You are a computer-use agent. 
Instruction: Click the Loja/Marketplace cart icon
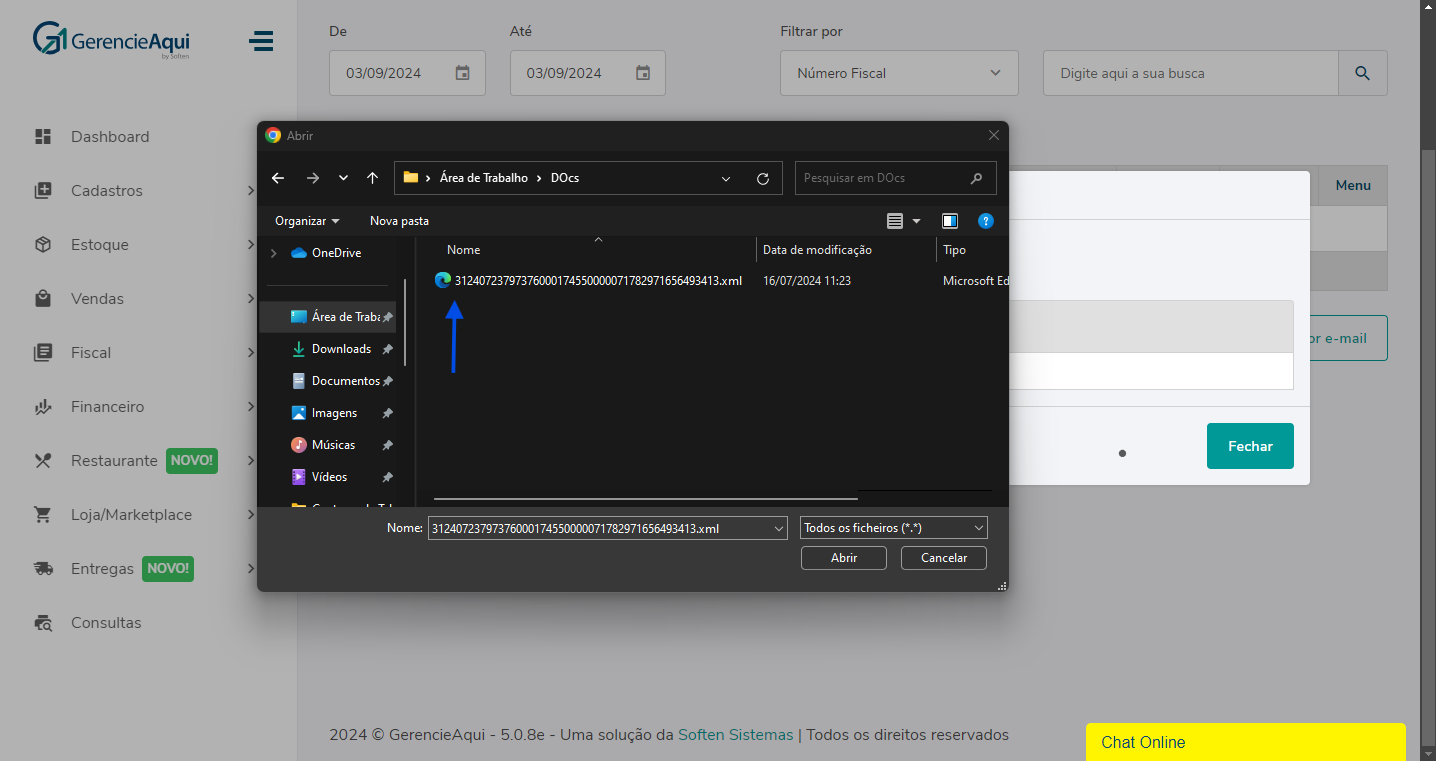[x=42, y=514]
